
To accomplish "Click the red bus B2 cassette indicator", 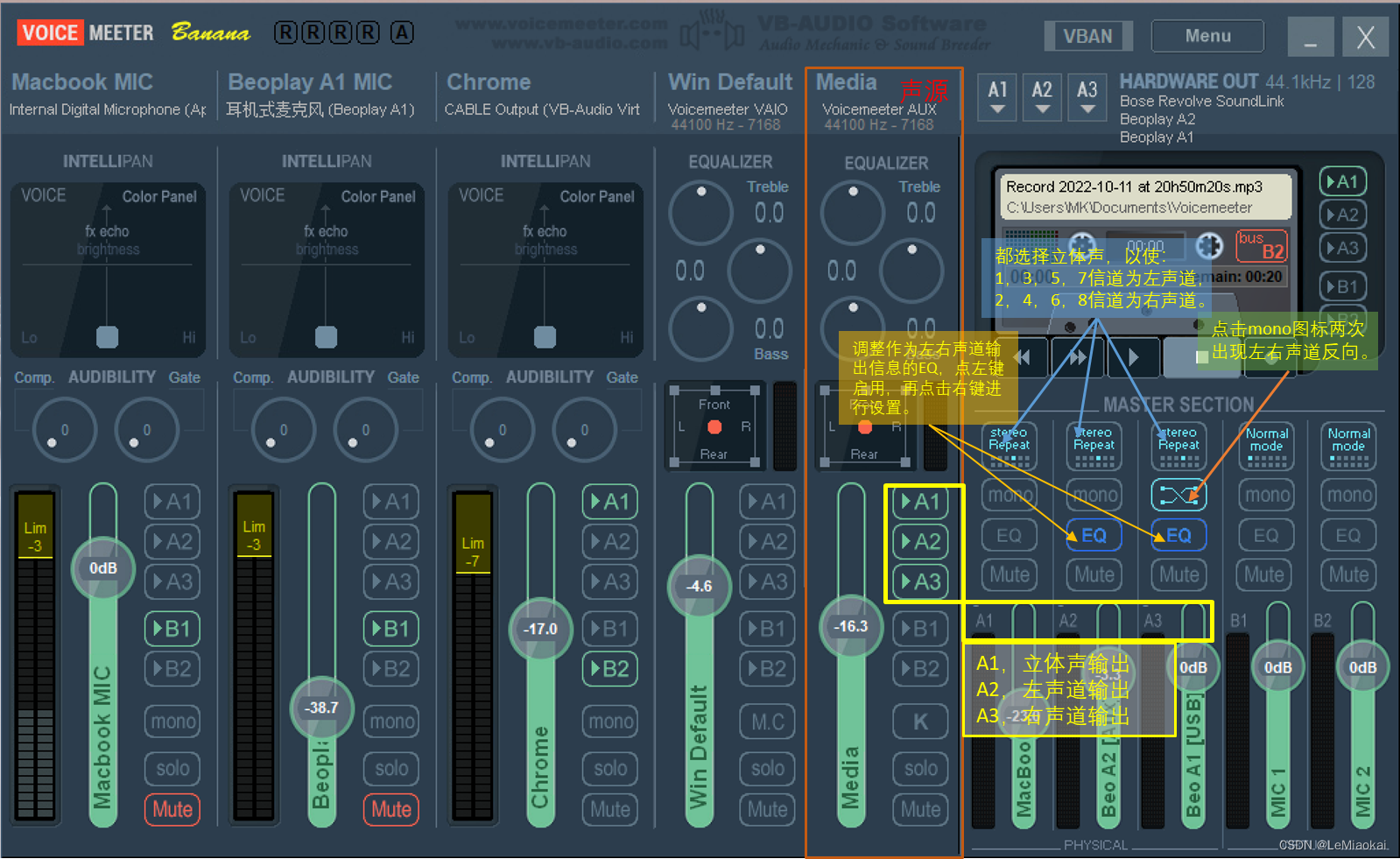I will click(x=1261, y=246).
